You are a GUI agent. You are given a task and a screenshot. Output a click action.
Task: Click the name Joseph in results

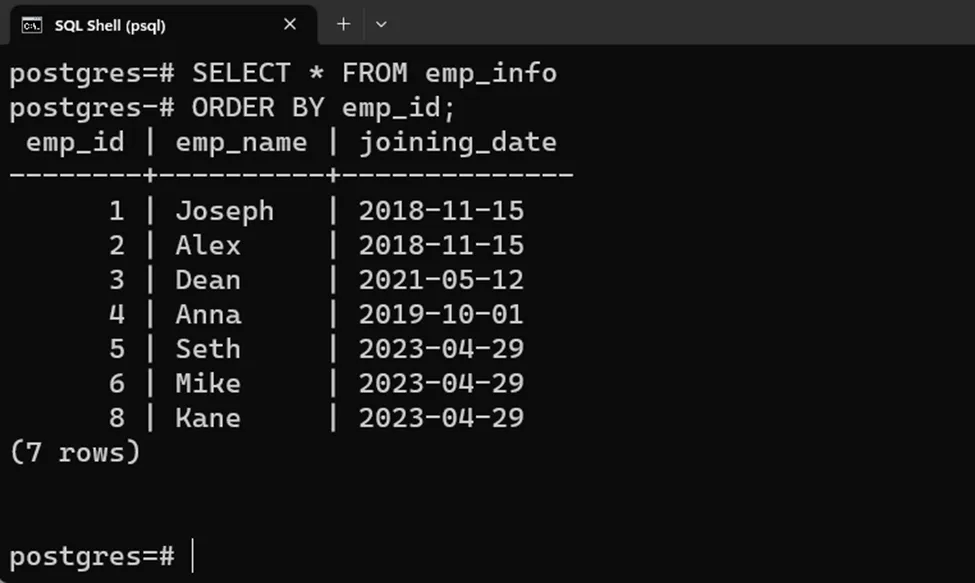click(224, 211)
